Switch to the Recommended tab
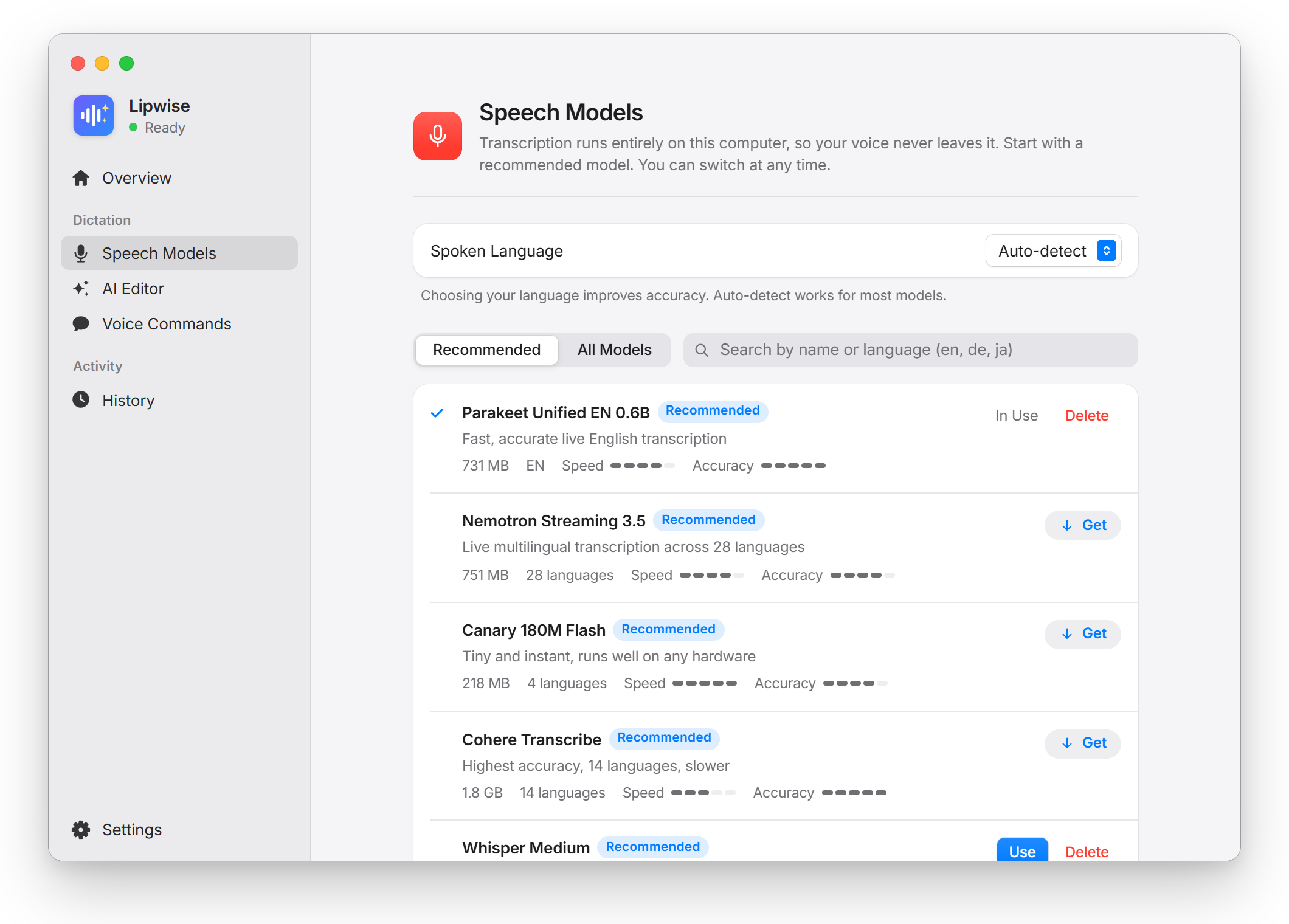The width and height of the screenshot is (1289, 924). coord(486,350)
